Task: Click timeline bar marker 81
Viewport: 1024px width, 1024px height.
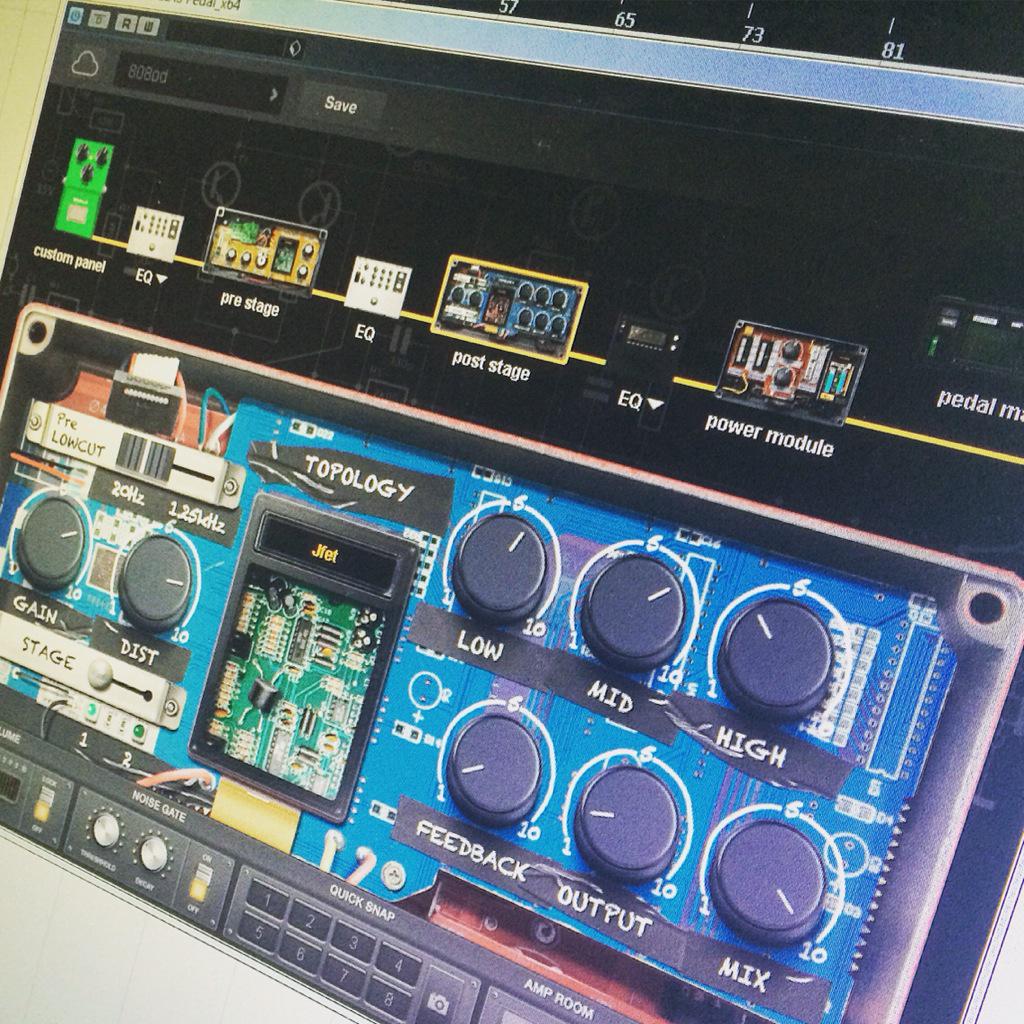Action: pyautogui.click(x=893, y=50)
